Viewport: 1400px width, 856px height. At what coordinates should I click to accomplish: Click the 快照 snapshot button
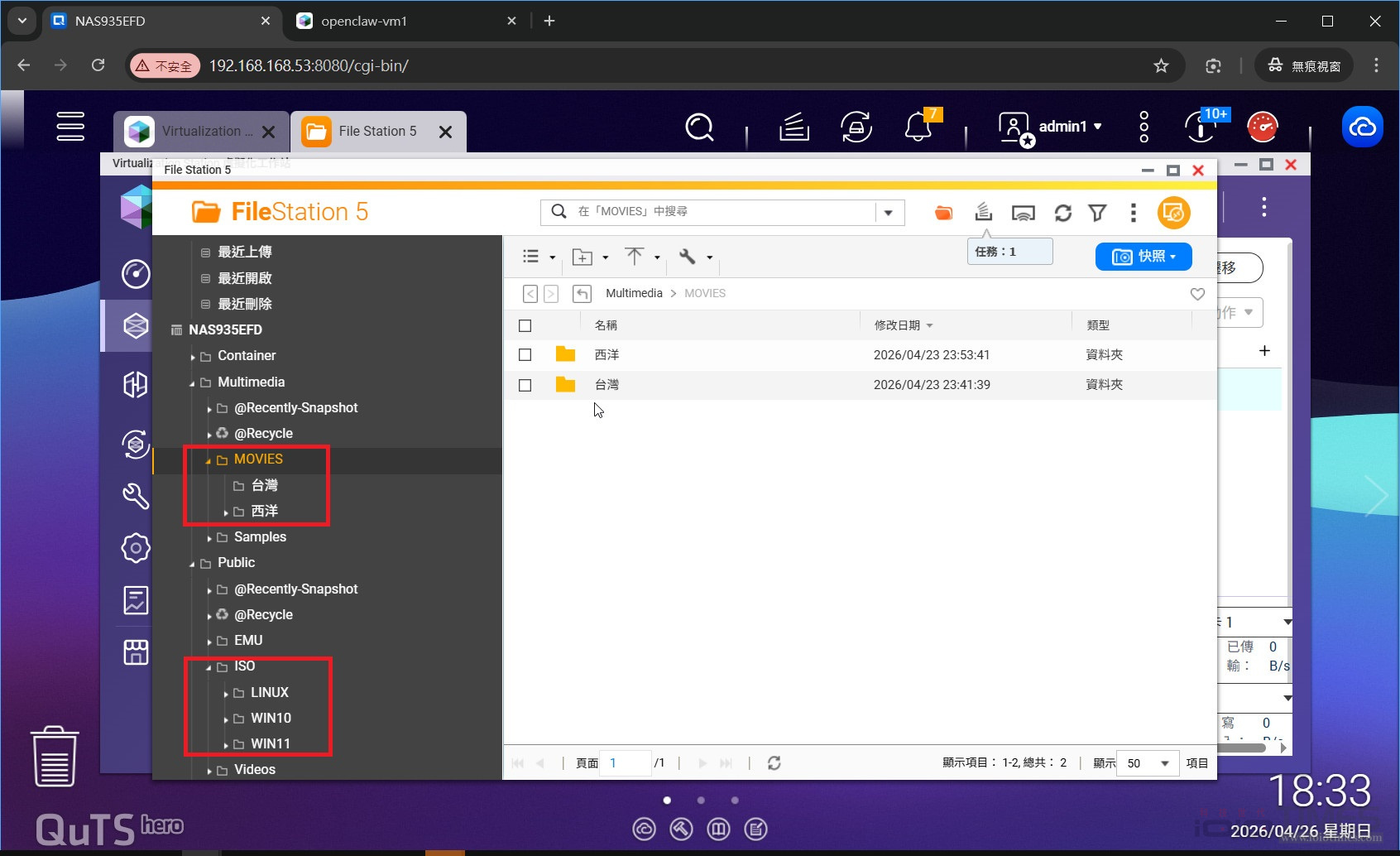(x=1143, y=257)
